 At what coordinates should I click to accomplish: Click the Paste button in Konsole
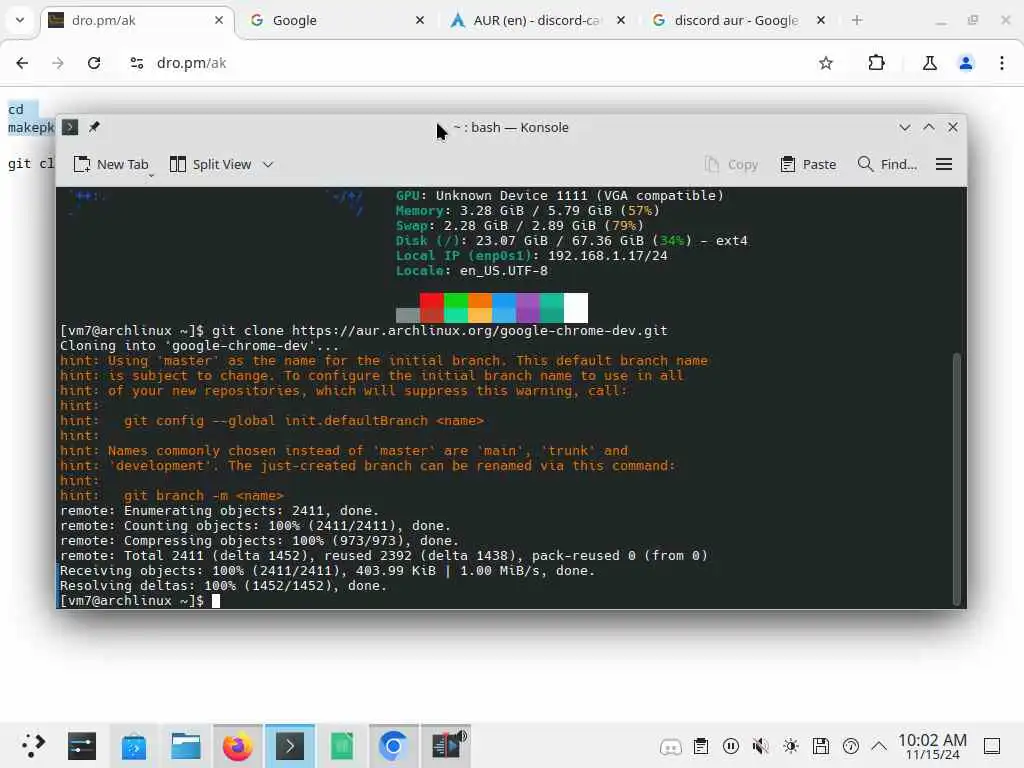coord(808,165)
